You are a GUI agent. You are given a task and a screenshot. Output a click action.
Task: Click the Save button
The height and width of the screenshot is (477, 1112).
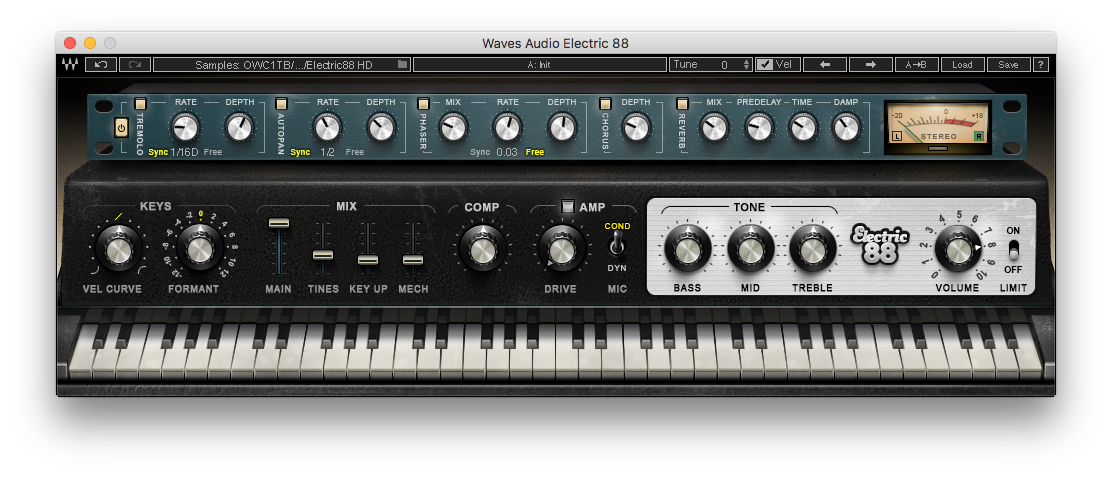[x=1008, y=64]
